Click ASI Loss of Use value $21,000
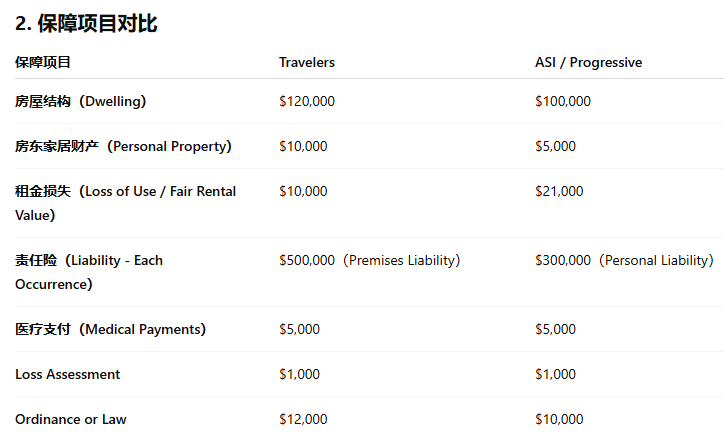The height and width of the screenshot is (441, 724). click(x=559, y=191)
